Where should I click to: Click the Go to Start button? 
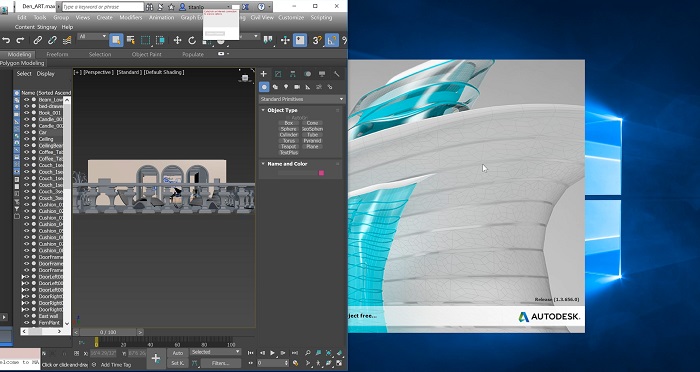pyautogui.click(x=251, y=353)
